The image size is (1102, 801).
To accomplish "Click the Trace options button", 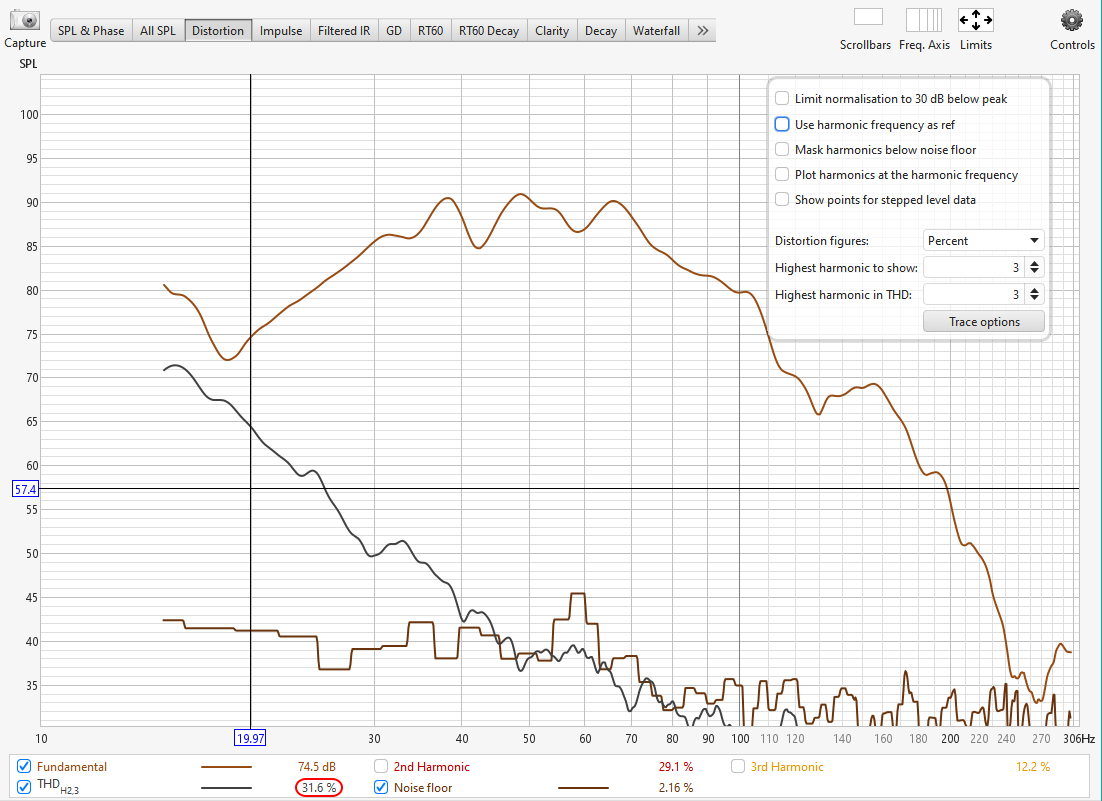I will pos(984,321).
